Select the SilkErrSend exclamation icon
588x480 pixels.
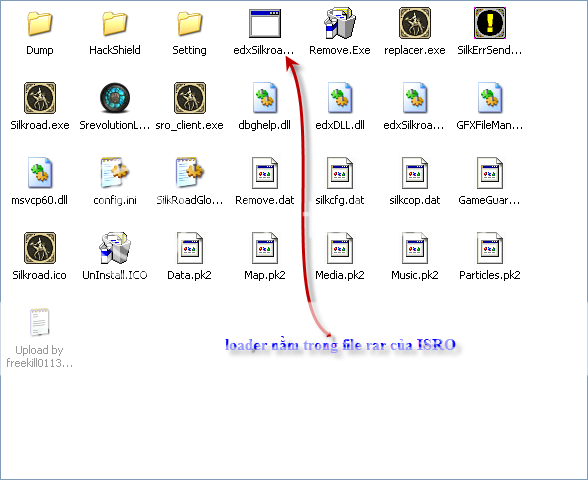(490, 23)
